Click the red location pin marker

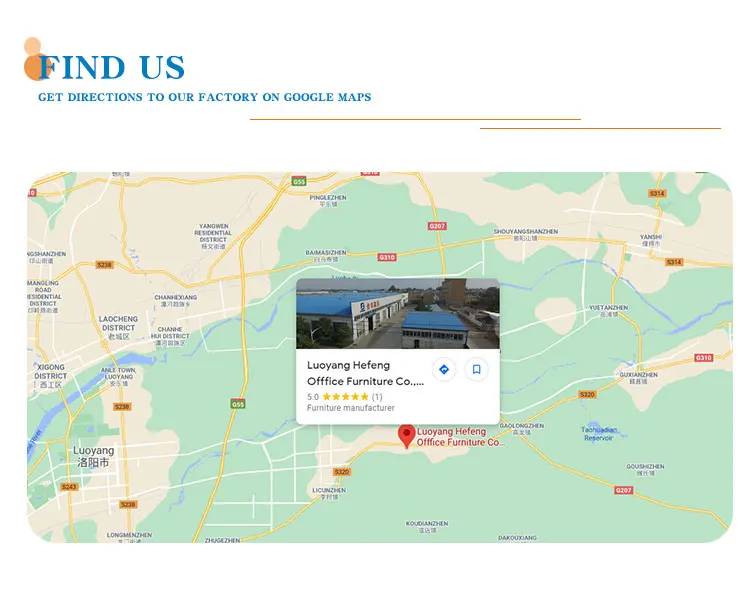click(x=407, y=436)
